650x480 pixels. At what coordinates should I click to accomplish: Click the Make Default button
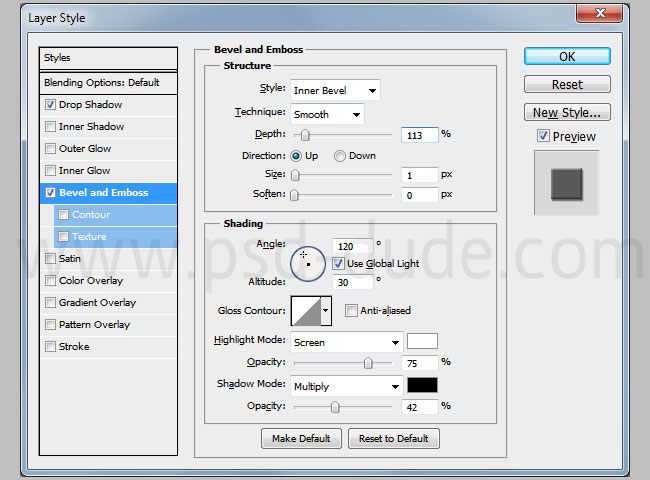[301, 439]
